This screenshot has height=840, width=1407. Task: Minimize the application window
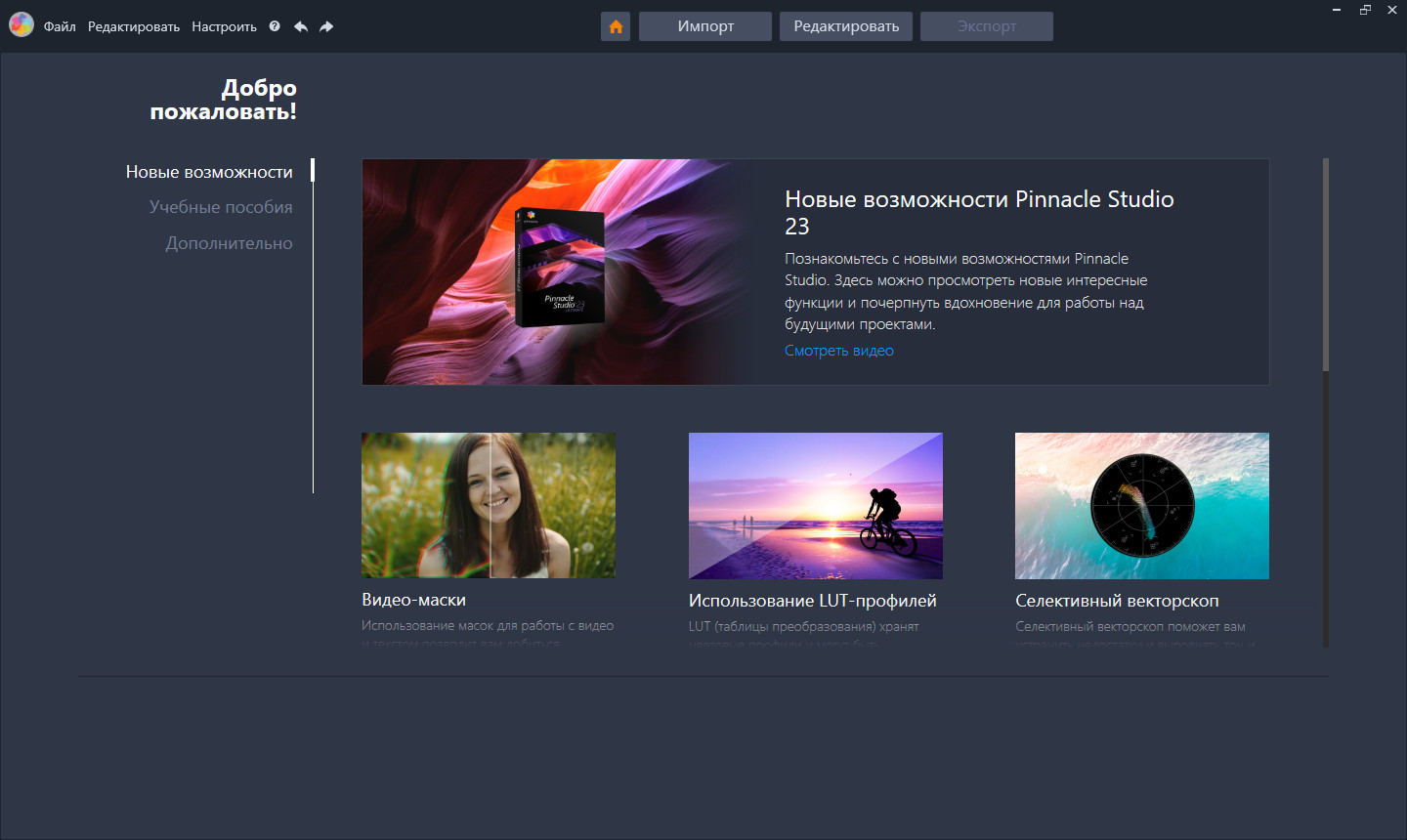[x=1337, y=10]
